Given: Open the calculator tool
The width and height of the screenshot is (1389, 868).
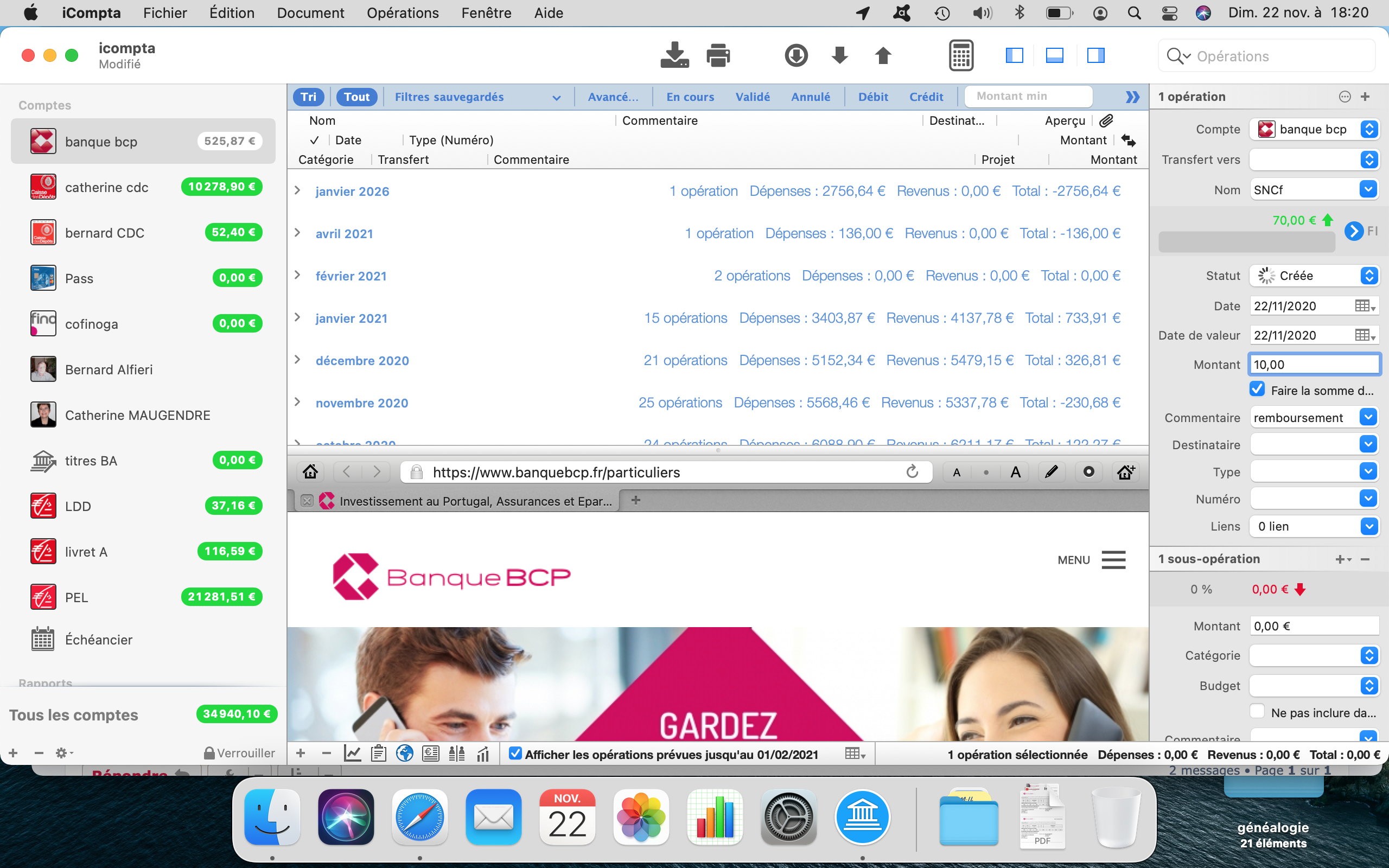Looking at the screenshot, I should point(961,55).
